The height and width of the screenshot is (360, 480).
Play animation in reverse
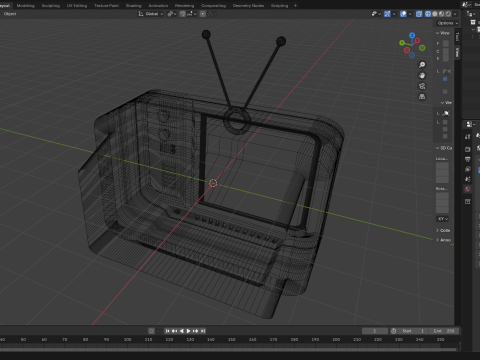click(x=181, y=331)
